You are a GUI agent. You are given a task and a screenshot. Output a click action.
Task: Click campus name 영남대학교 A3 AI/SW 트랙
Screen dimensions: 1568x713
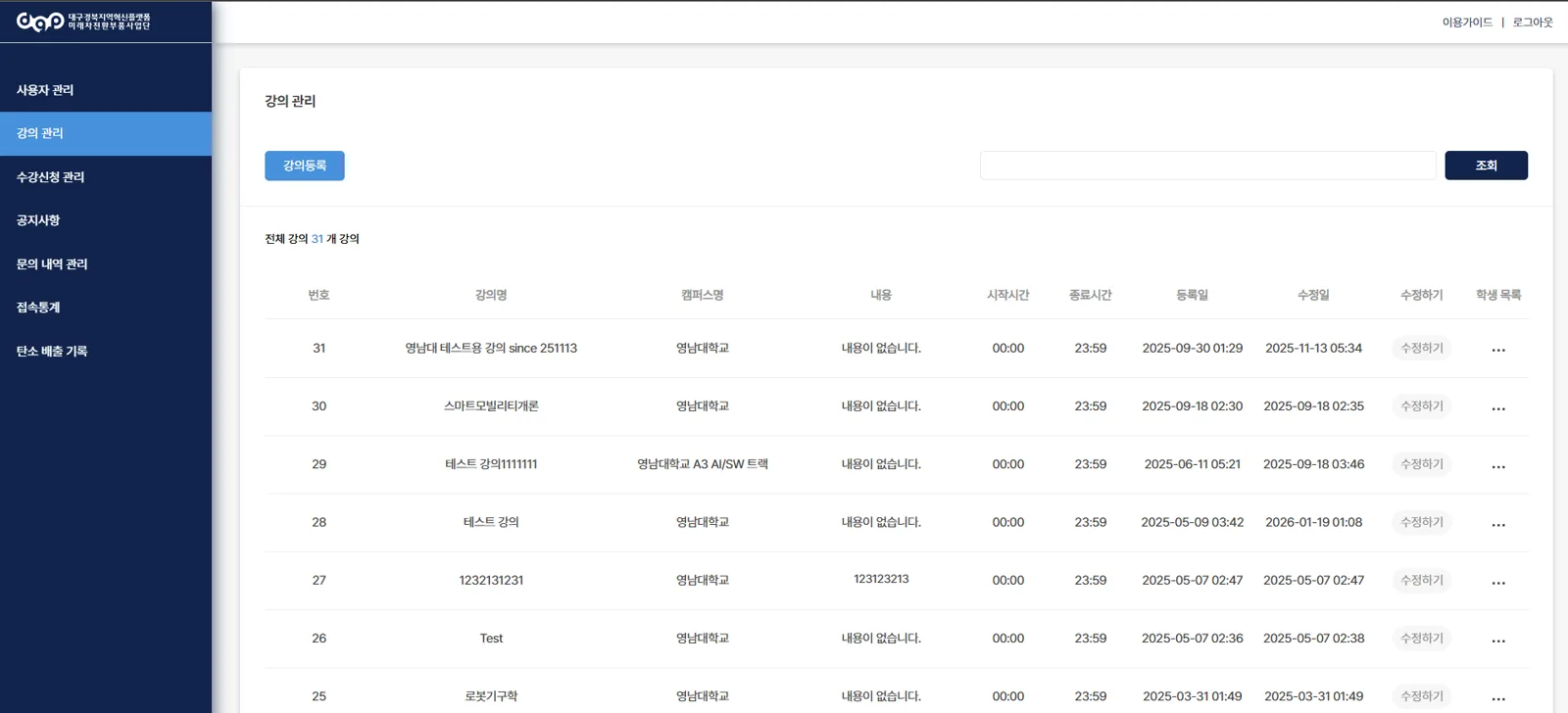click(x=703, y=464)
